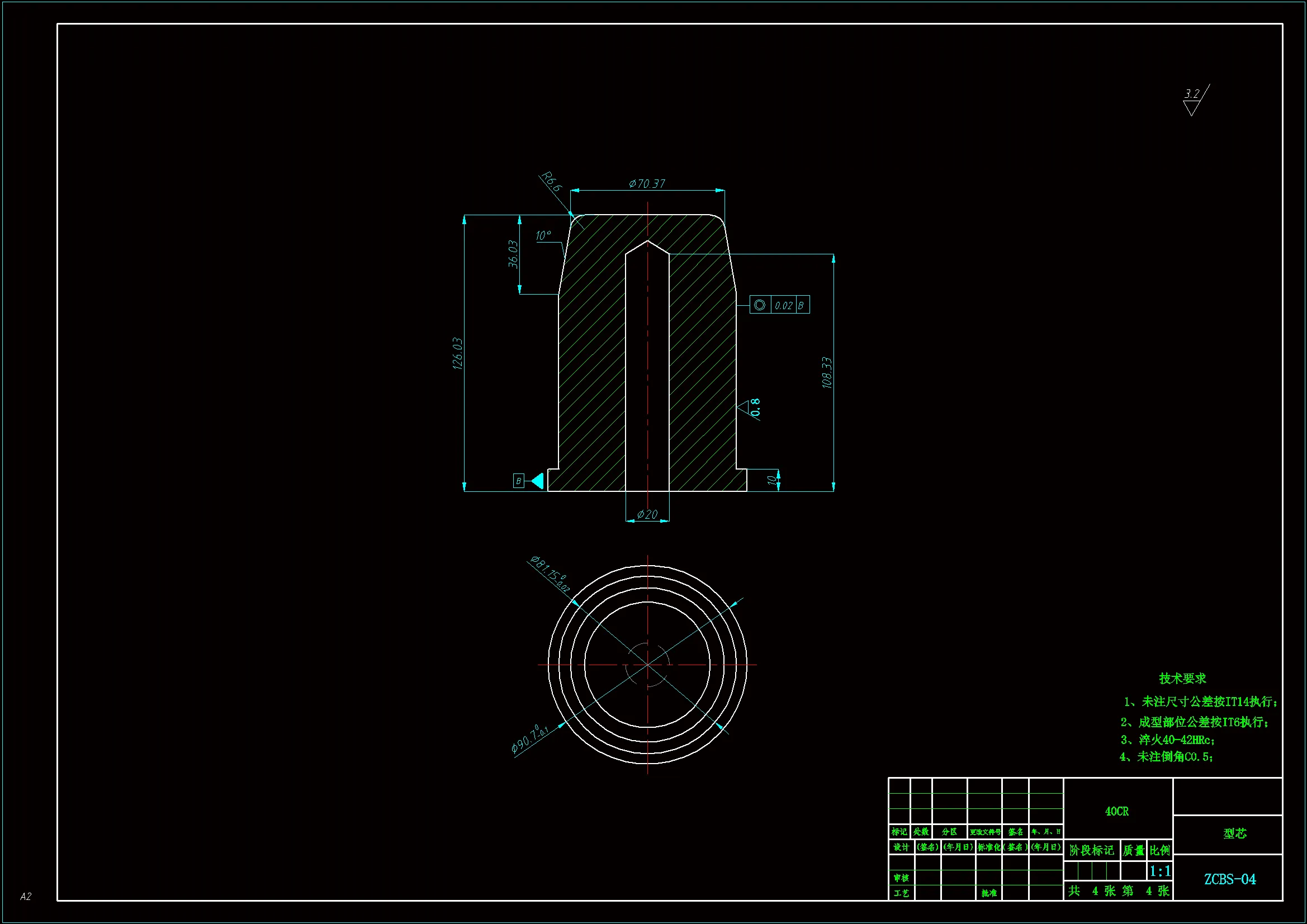1307x924 pixels.
Task: Click the 0.8 surface roughness symbol
Action: pos(750,408)
